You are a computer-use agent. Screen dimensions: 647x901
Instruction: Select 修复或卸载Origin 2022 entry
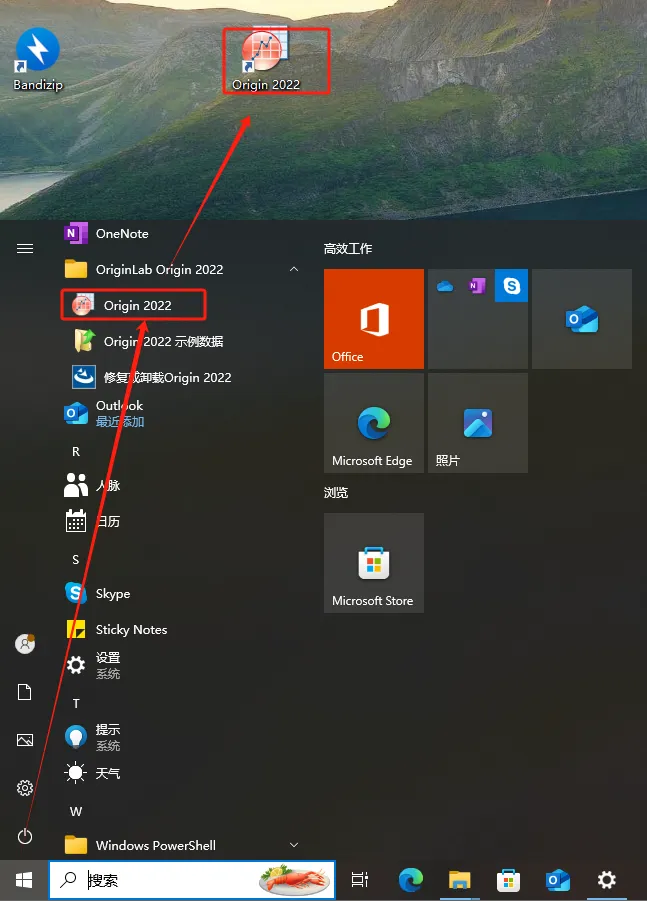click(152, 378)
